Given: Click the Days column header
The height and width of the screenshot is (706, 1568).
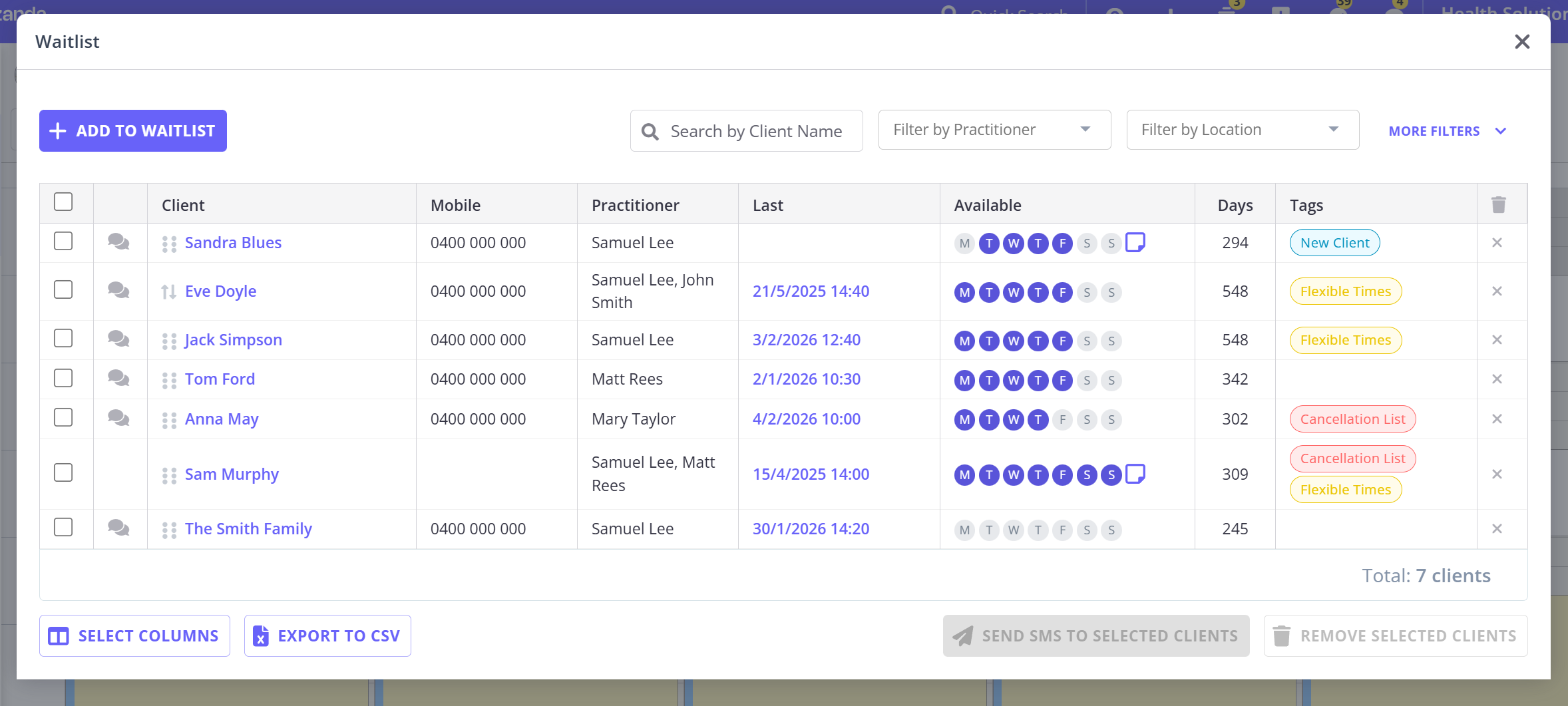Looking at the screenshot, I should pos(1235,205).
